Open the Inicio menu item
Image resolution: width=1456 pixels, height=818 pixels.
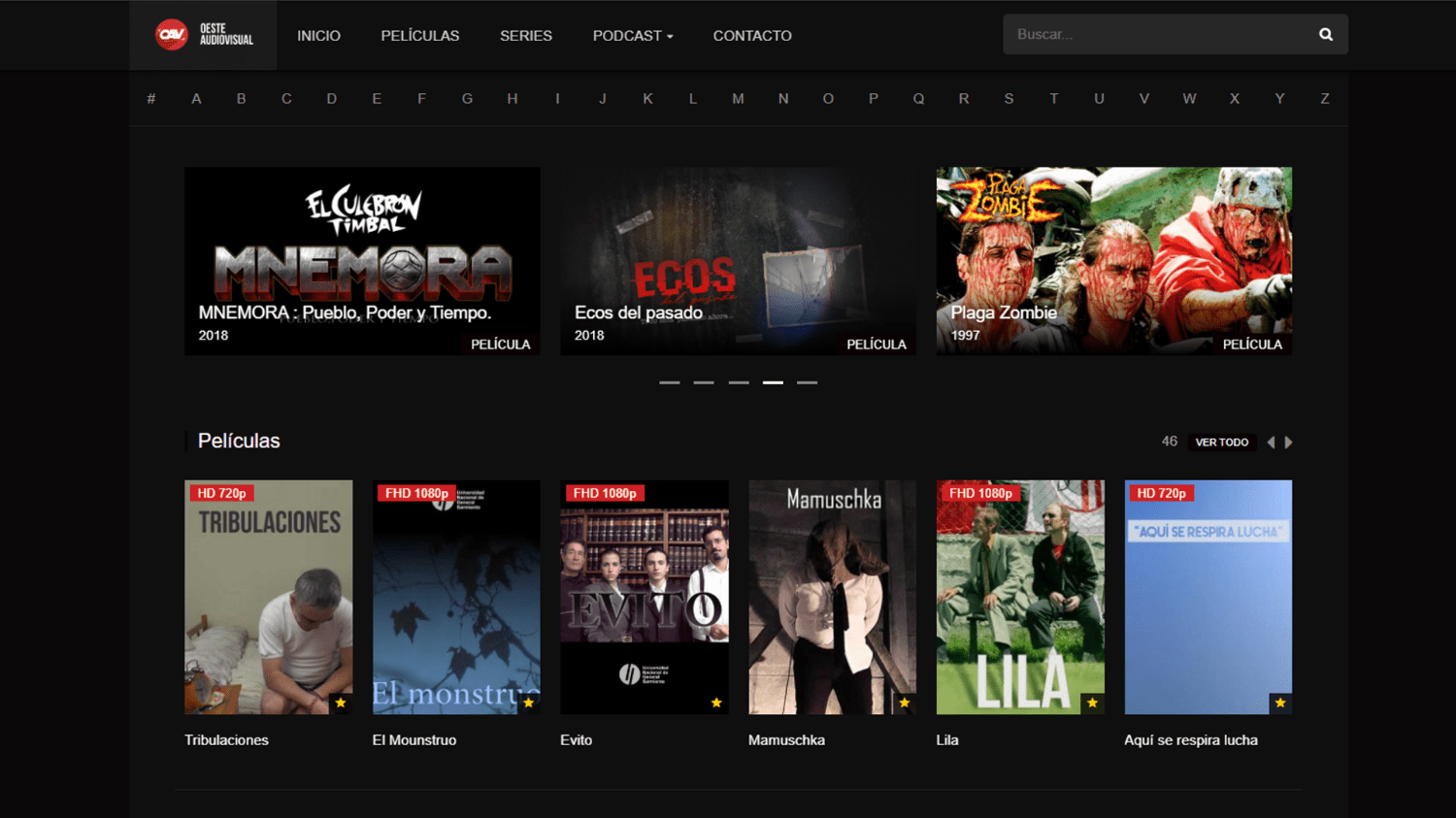(318, 36)
